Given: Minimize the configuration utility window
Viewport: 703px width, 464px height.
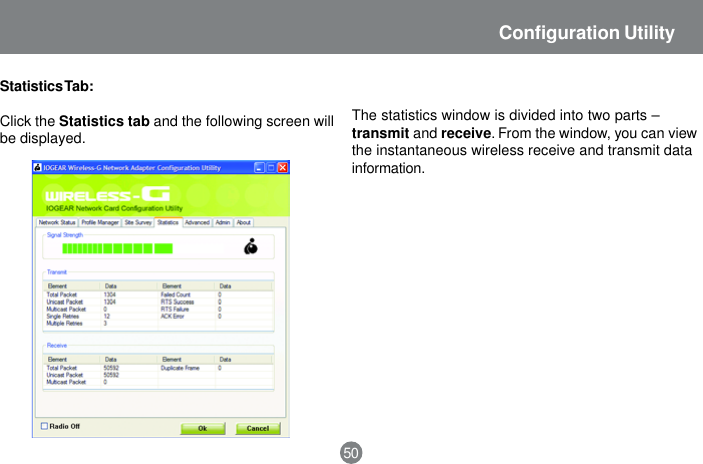Looking at the screenshot, I should [259, 168].
